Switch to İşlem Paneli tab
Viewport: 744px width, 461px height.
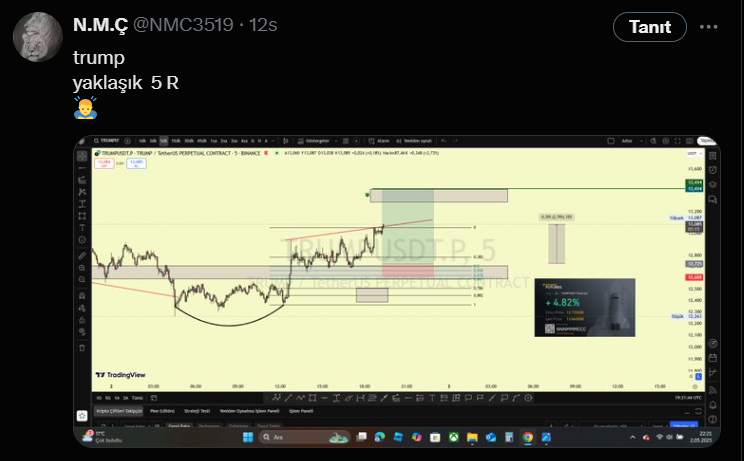coord(301,411)
